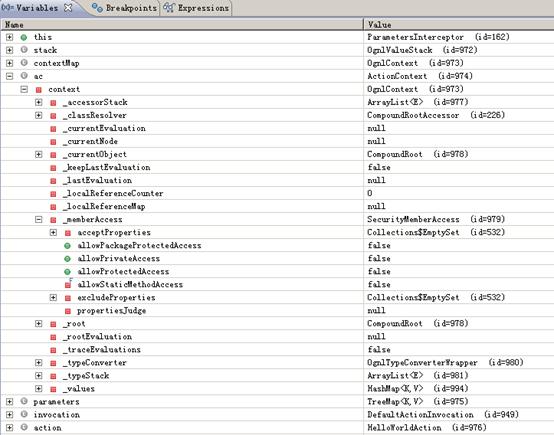Click the green field icon of allowPrivateAccess
The width and height of the screenshot is (554, 435).
pyautogui.click(x=67, y=259)
